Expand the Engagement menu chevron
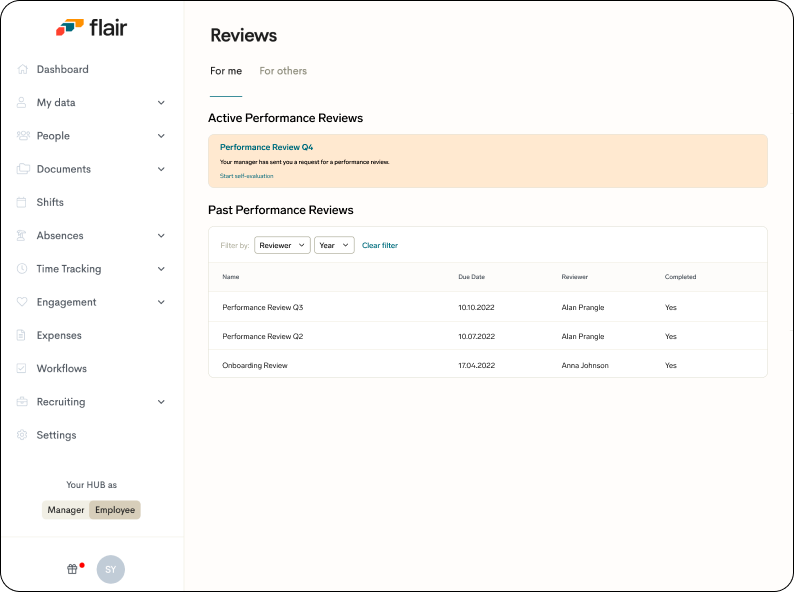 (161, 302)
